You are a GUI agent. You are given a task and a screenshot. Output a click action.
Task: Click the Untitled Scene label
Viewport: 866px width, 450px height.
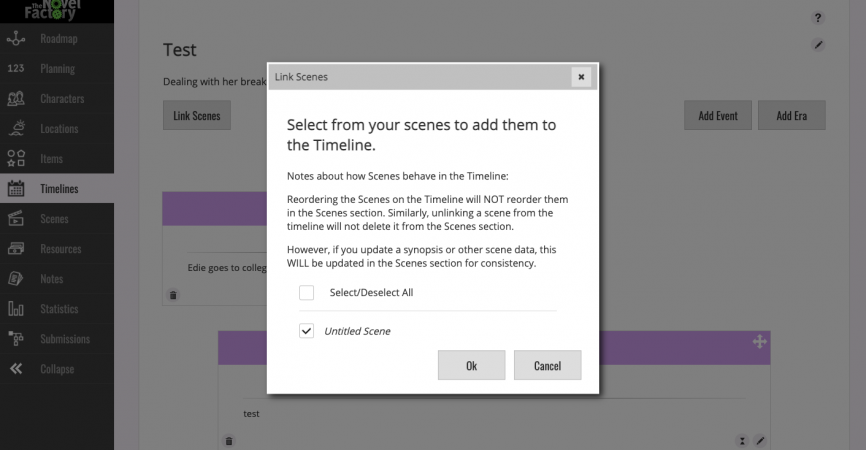coord(357,331)
